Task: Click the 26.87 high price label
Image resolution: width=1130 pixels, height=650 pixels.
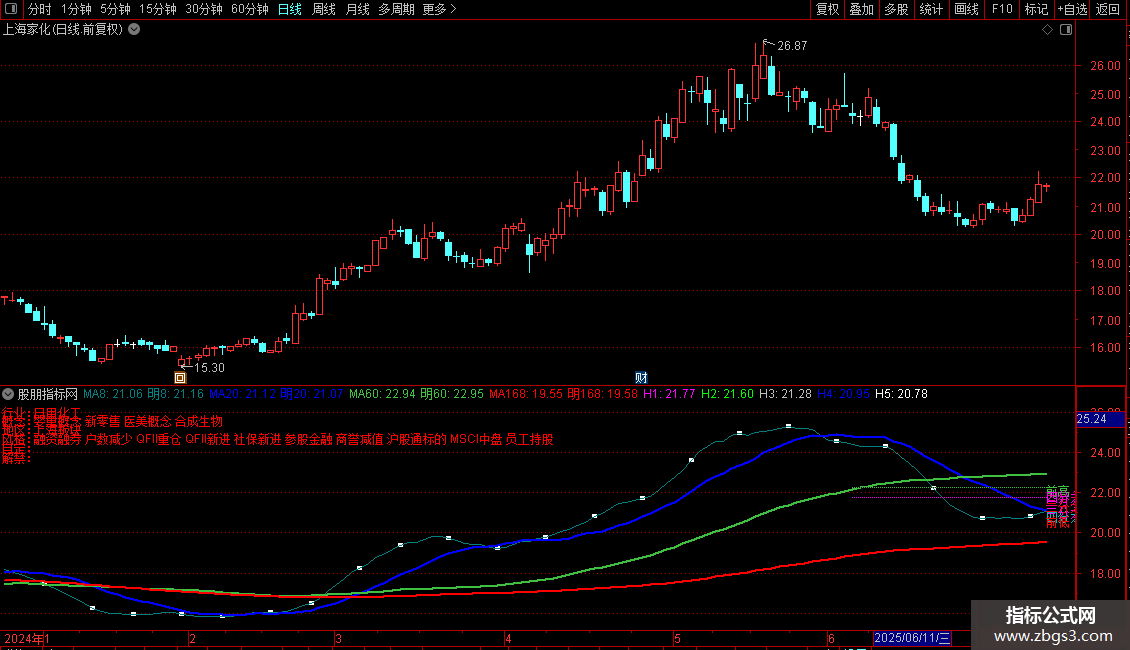Action: 792,45
